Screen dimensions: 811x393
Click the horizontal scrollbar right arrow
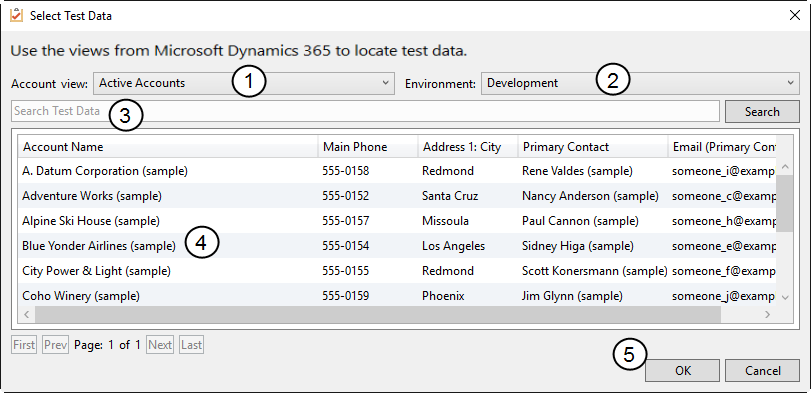coord(768,314)
